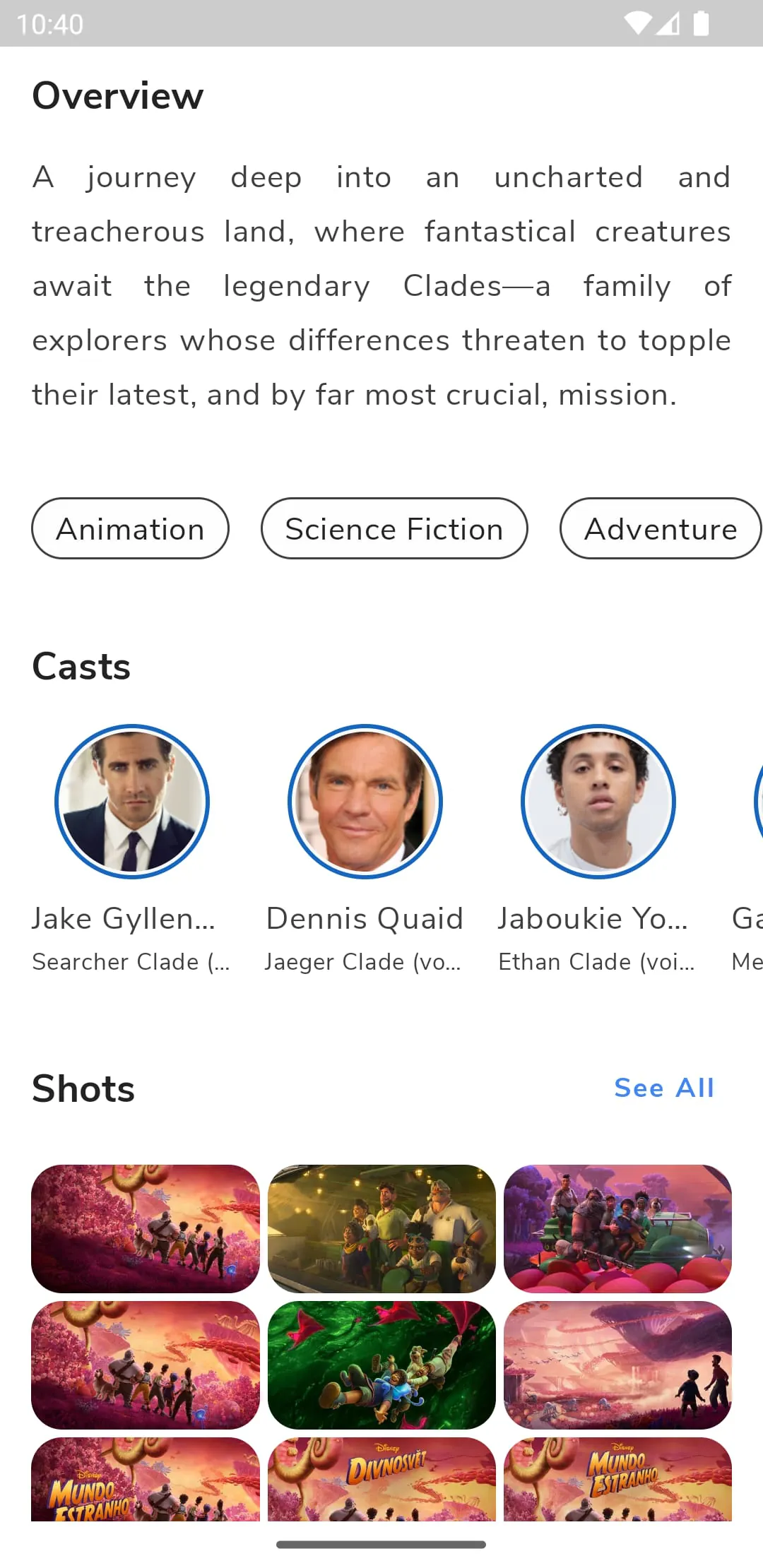Tap the Wi-Fi status bar icon
This screenshot has width=763, height=1568.
638,23
